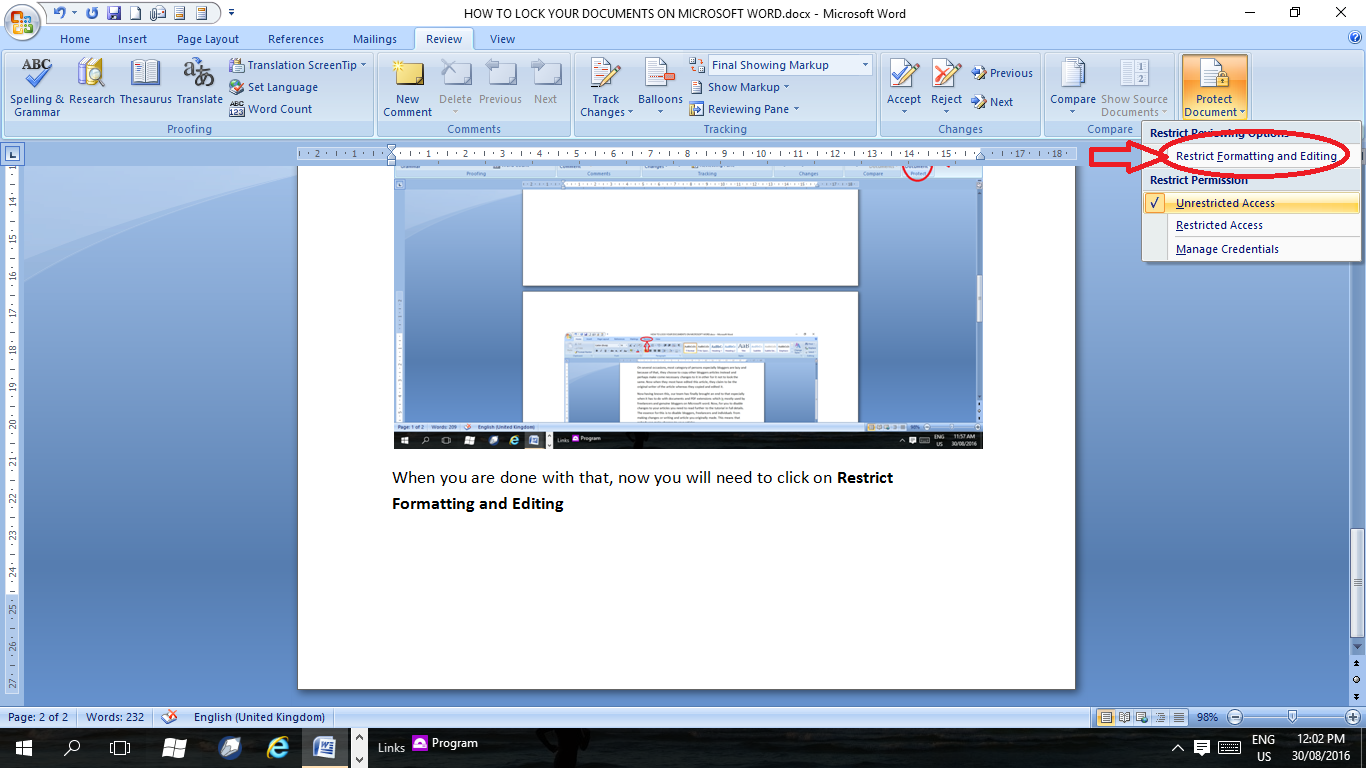
Task: Open Word Count from the ribbon
Action: [x=270, y=109]
